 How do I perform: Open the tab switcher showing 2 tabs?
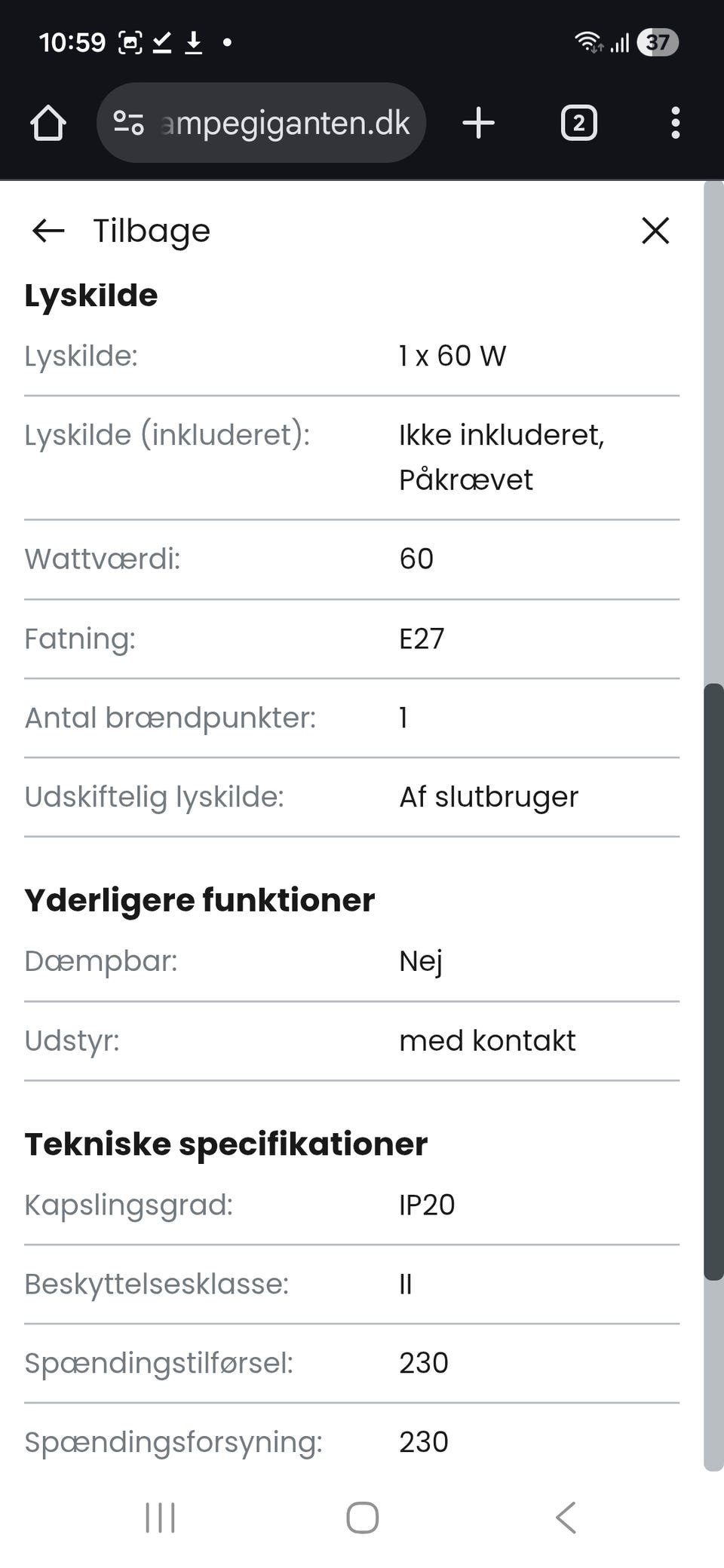pos(578,123)
